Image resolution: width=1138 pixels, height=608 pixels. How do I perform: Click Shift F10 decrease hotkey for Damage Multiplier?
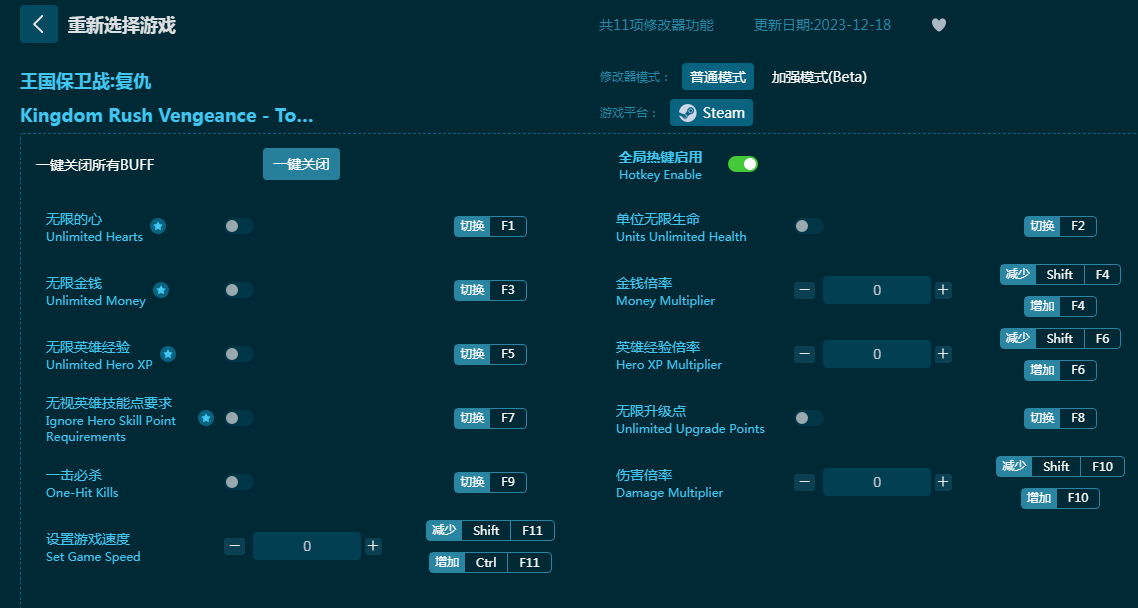tap(1060, 467)
